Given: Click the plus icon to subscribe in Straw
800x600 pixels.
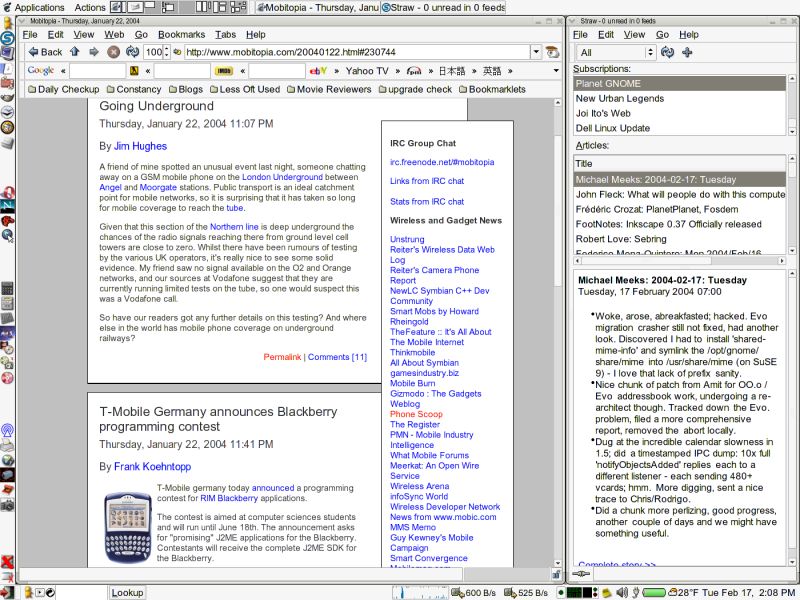Looking at the screenshot, I should point(687,52).
